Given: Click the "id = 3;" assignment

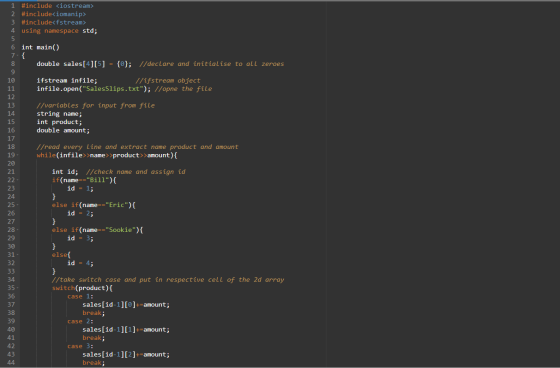Looking at the screenshot, I should click(x=80, y=238).
